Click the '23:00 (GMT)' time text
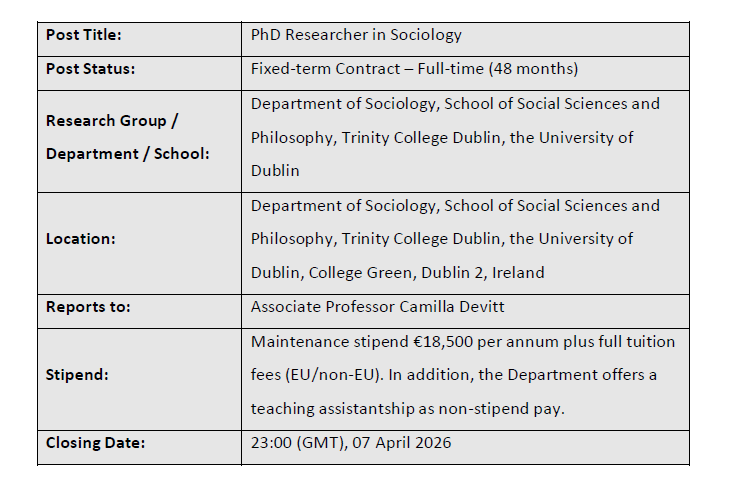Viewport: 730px width, 493px height. [x=294, y=443]
